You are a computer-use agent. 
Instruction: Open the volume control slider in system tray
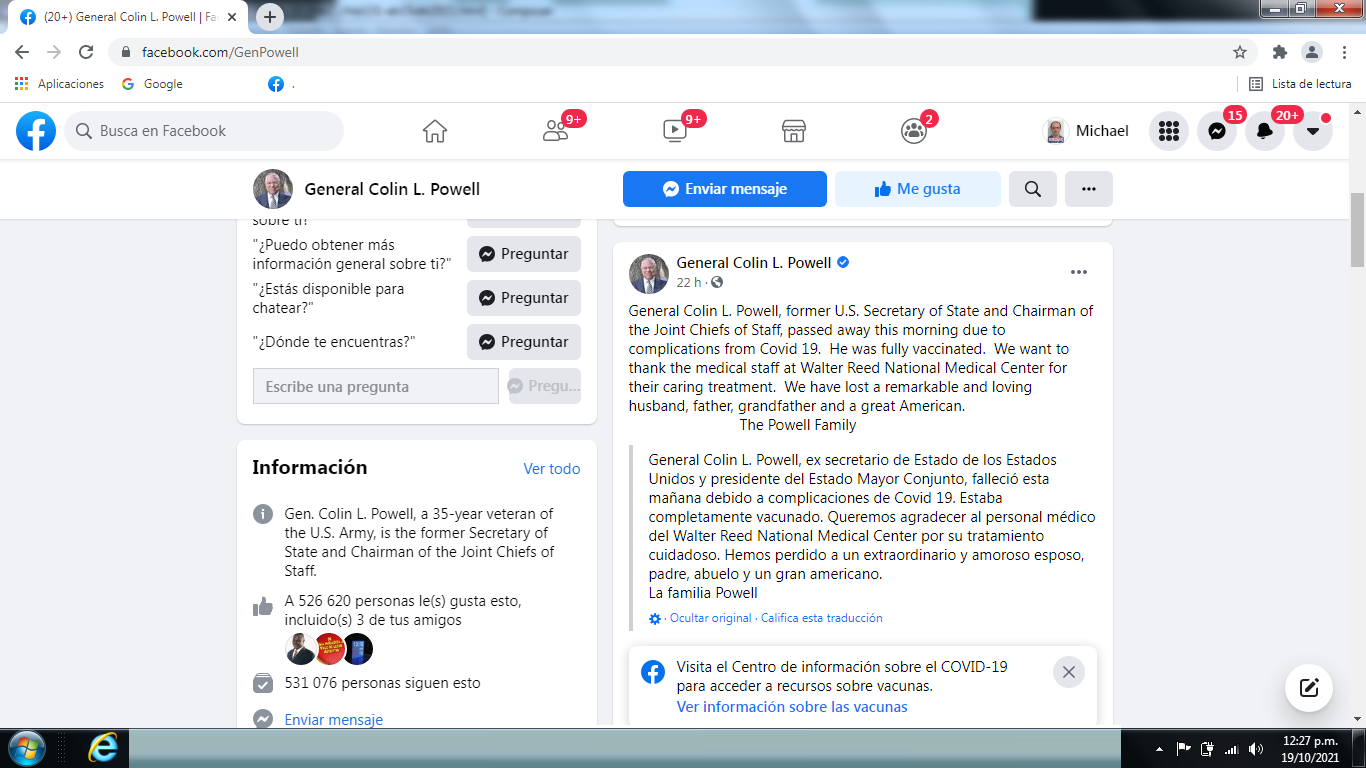point(1257,750)
